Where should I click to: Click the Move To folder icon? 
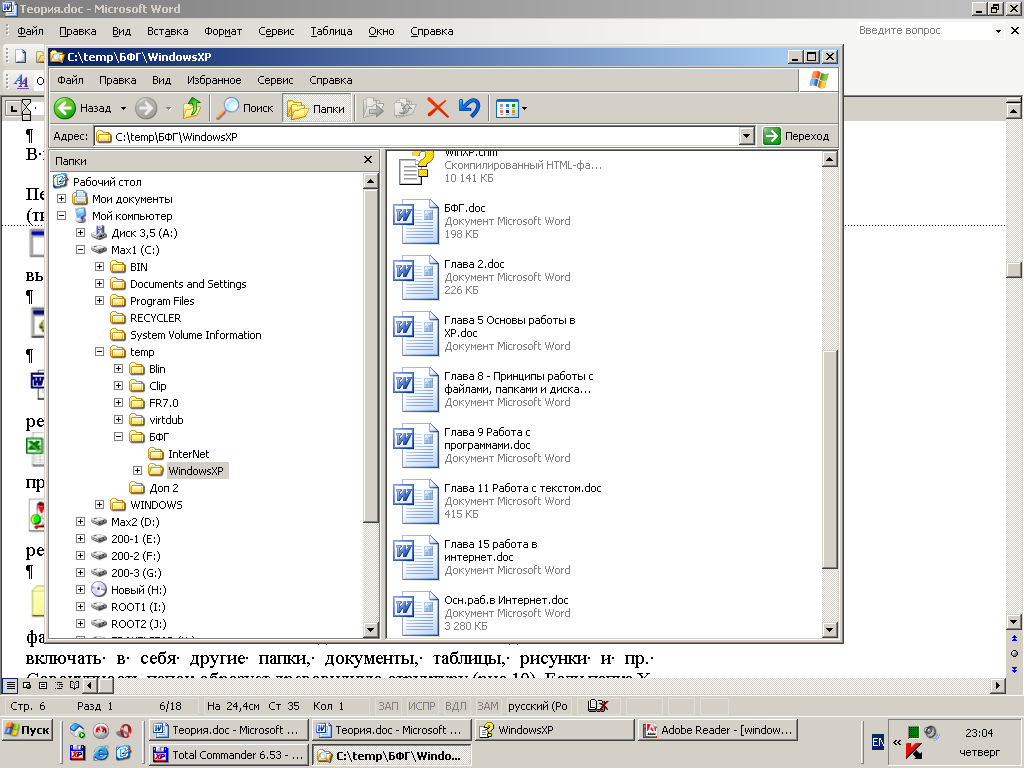[x=374, y=108]
